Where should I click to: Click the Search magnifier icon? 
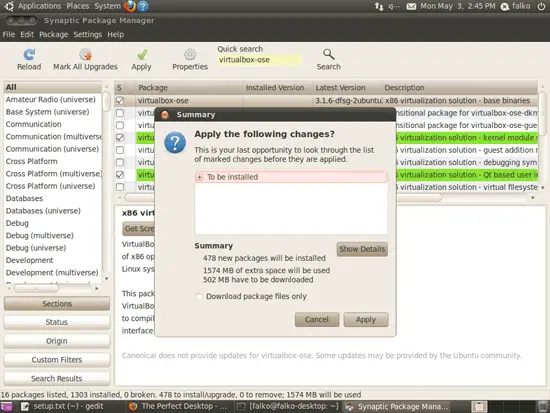tap(328, 54)
